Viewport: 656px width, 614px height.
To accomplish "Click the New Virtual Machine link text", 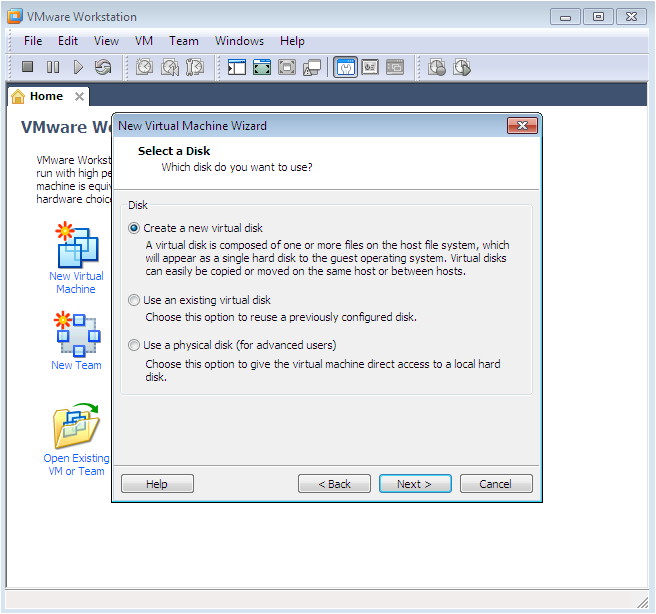I will [76, 283].
